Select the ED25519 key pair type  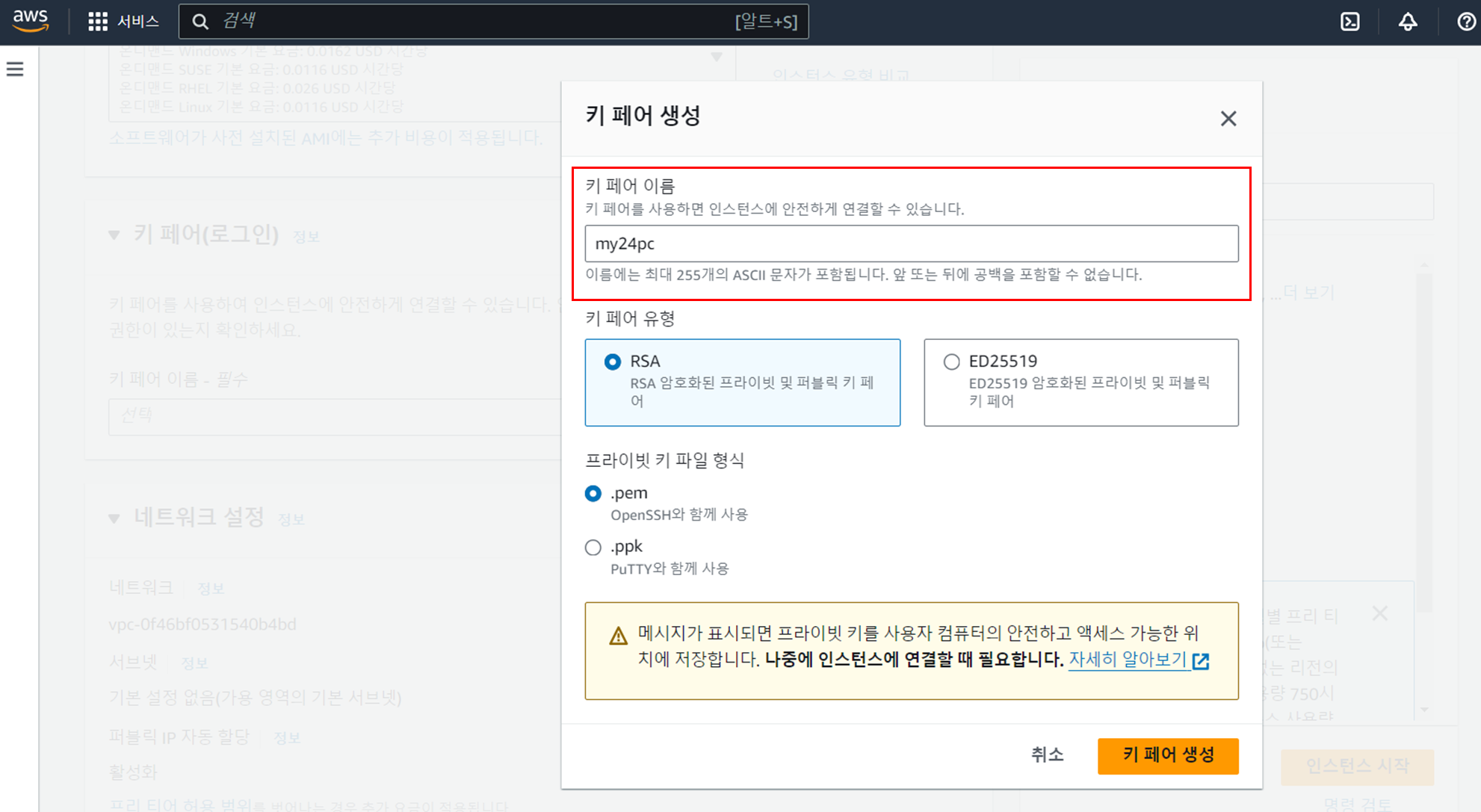(x=951, y=362)
